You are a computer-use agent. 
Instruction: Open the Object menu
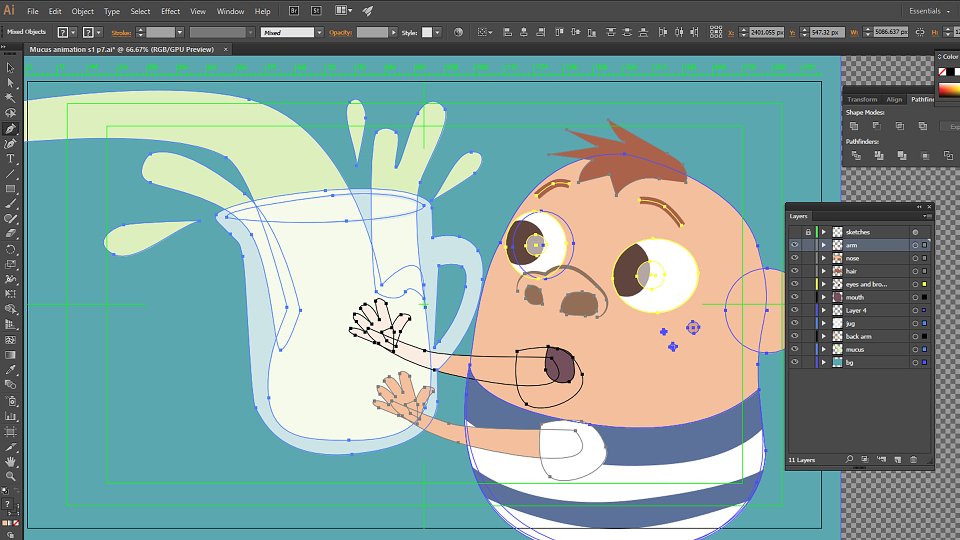pyautogui.click(x=83, y=11)
